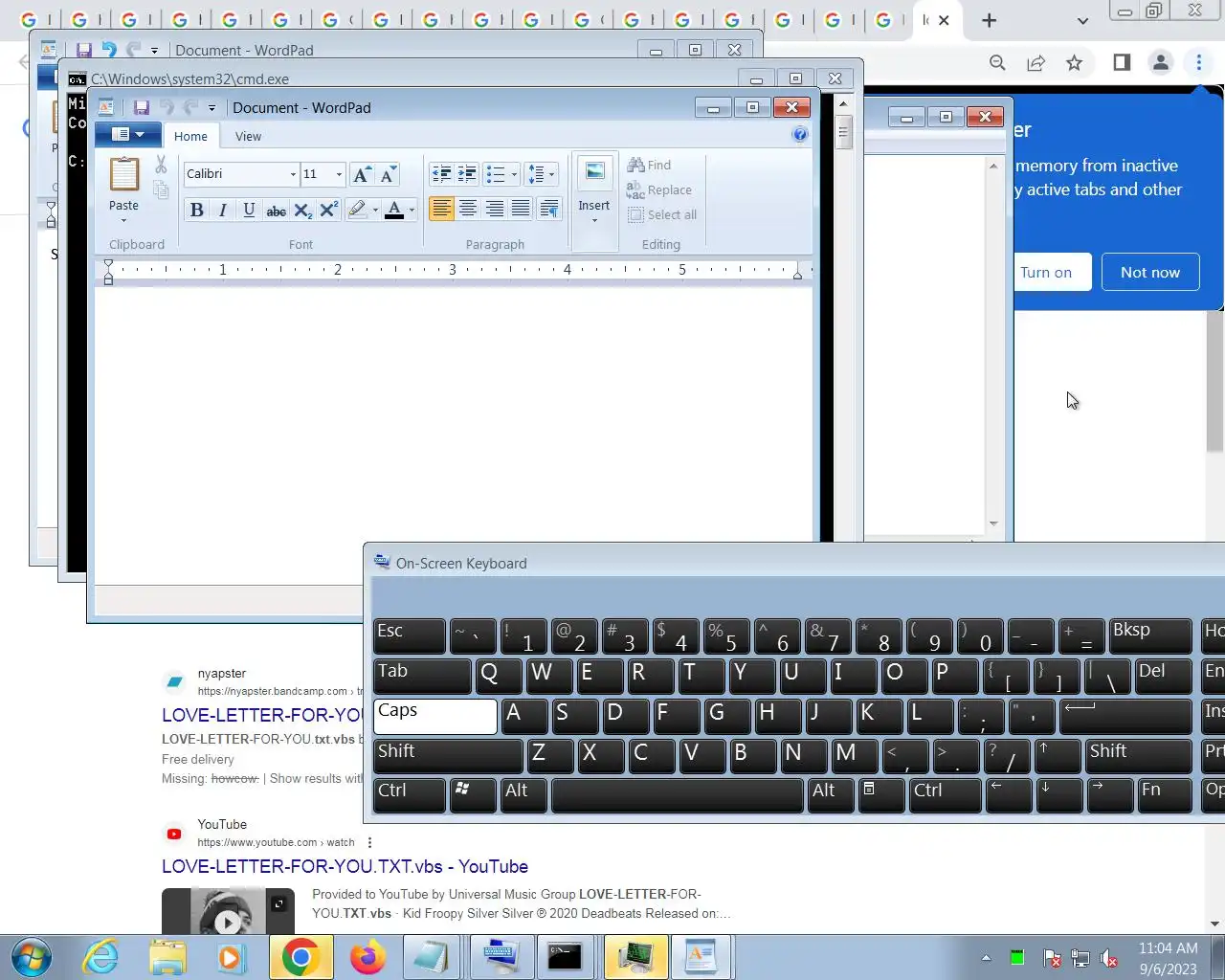Screen dimensions: 1225x980
Task: Open the highlight color dropdown arrow
Action: [375, 210]
